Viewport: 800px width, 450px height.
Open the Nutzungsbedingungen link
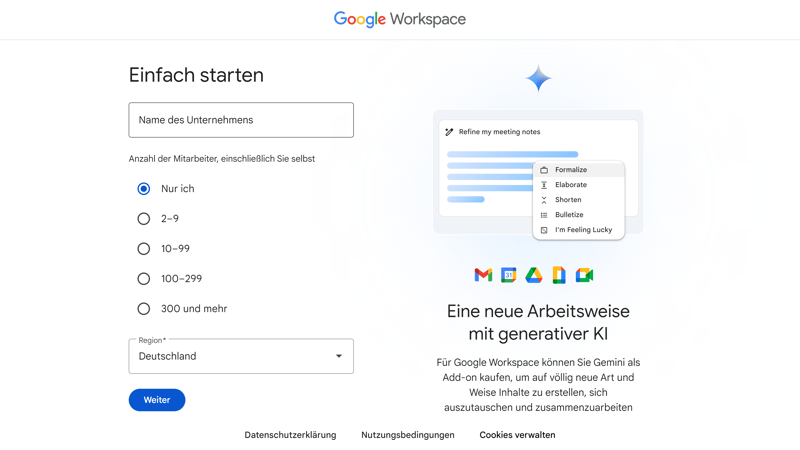[408, 435]
